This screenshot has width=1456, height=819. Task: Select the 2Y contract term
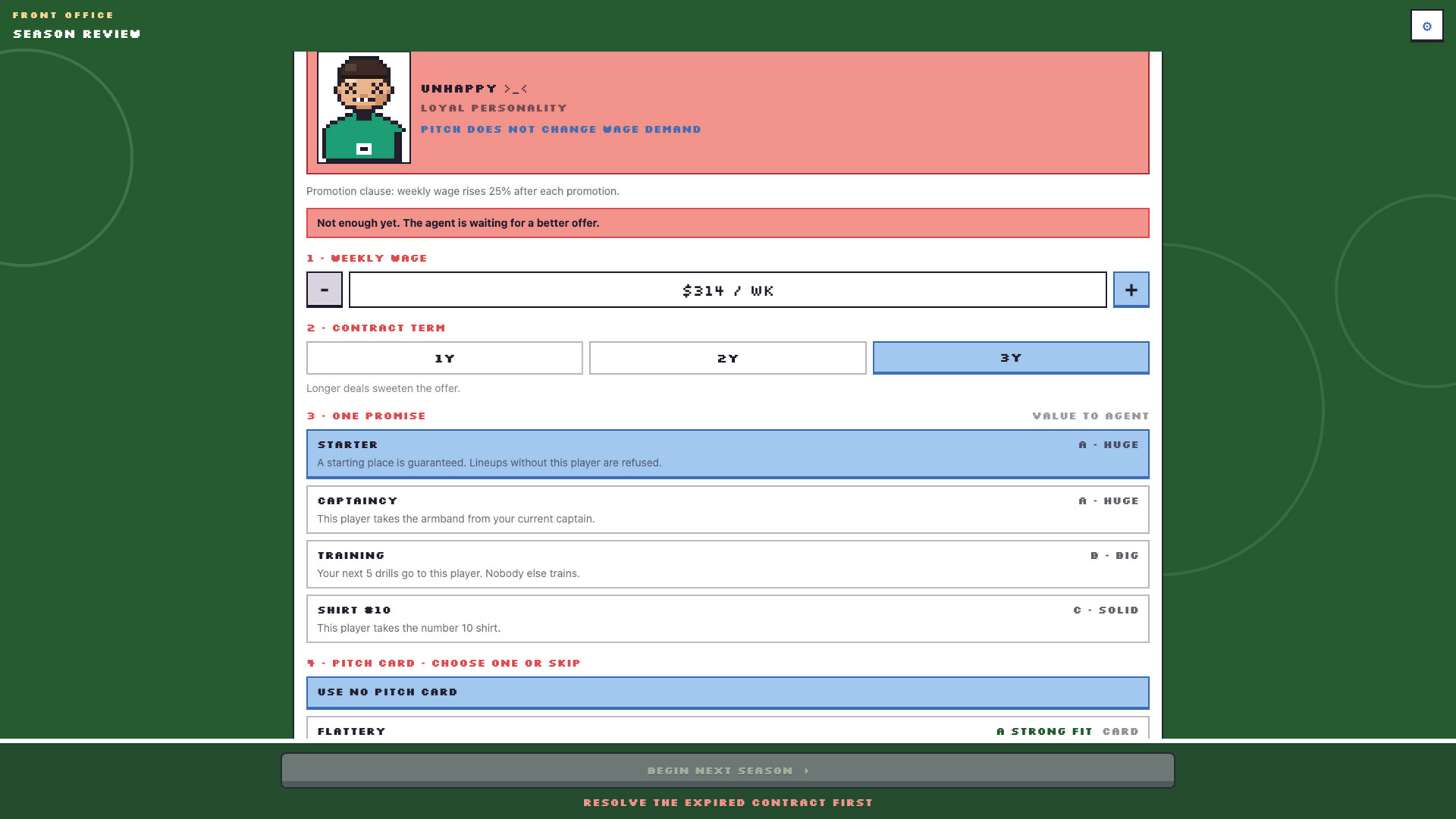[728, 358]
